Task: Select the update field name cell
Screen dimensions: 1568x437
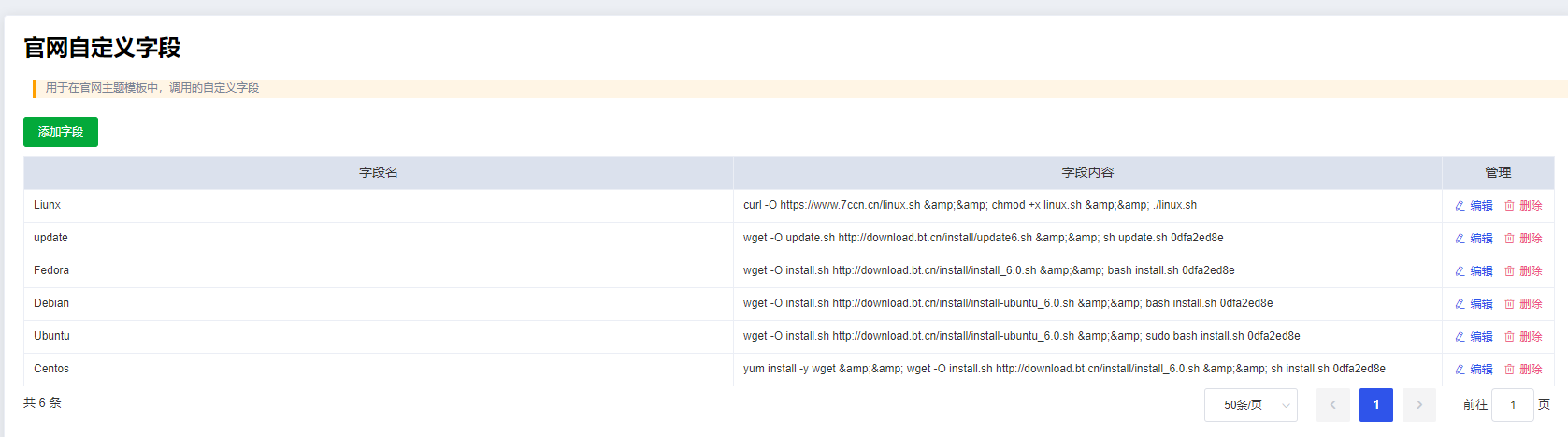Action: [379, 239]
